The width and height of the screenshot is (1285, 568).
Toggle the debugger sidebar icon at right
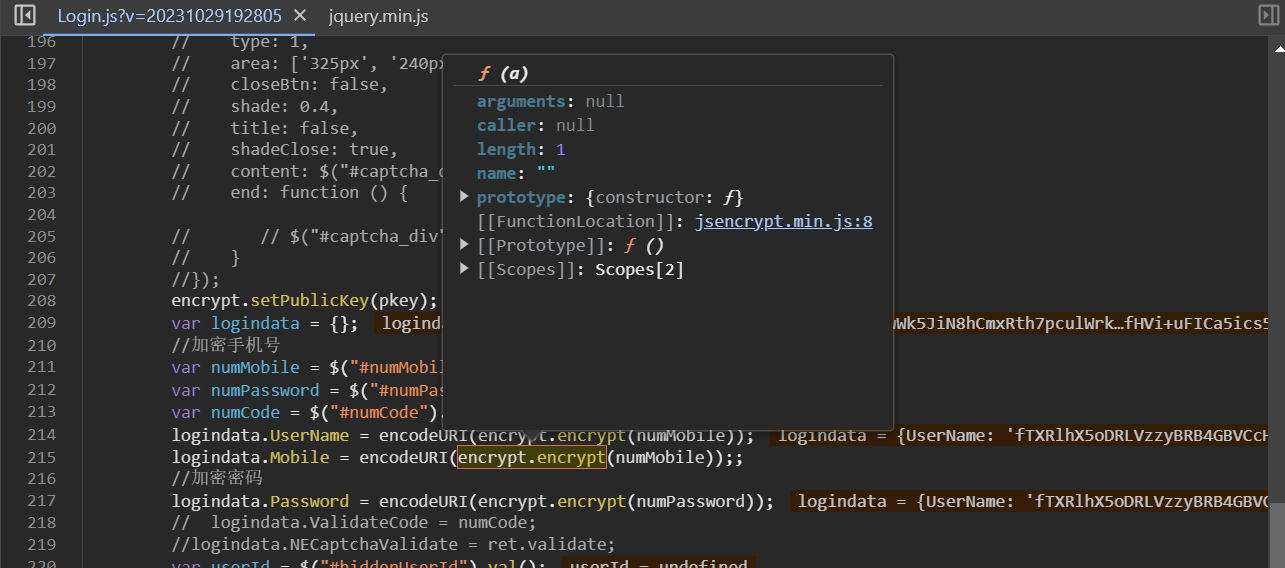[1268, 15]
